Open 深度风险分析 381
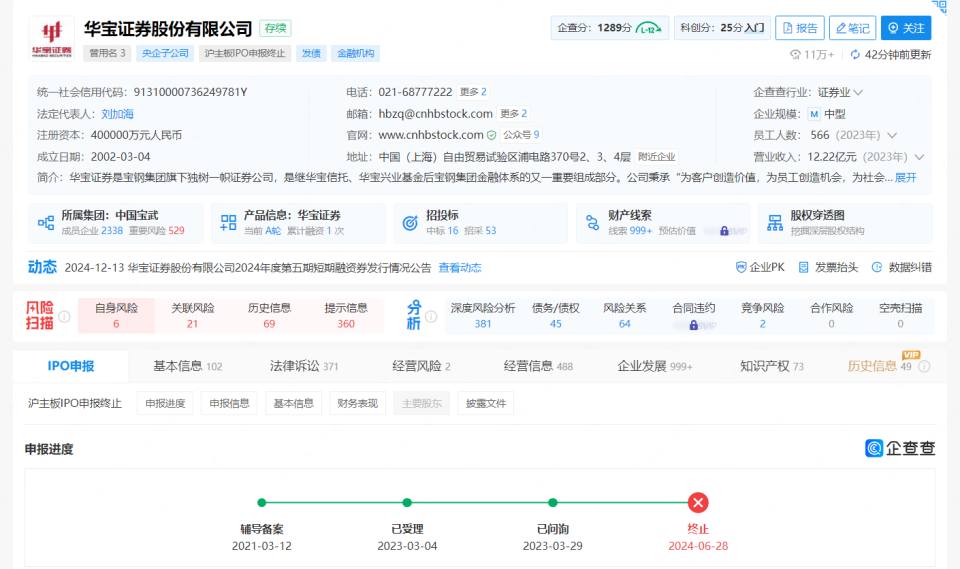Screen dimensions: 960x569 (x=483, y=315)
